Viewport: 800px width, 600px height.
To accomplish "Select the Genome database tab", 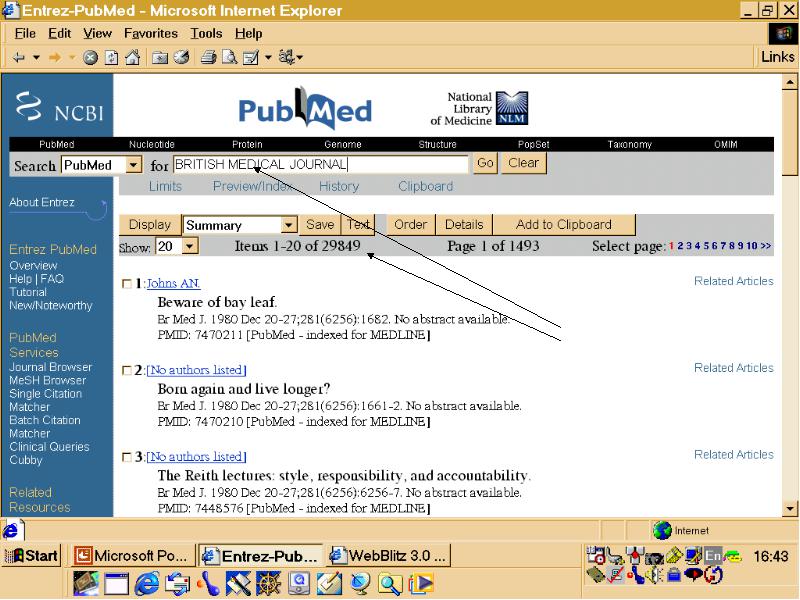I will [x=342, y=144].
